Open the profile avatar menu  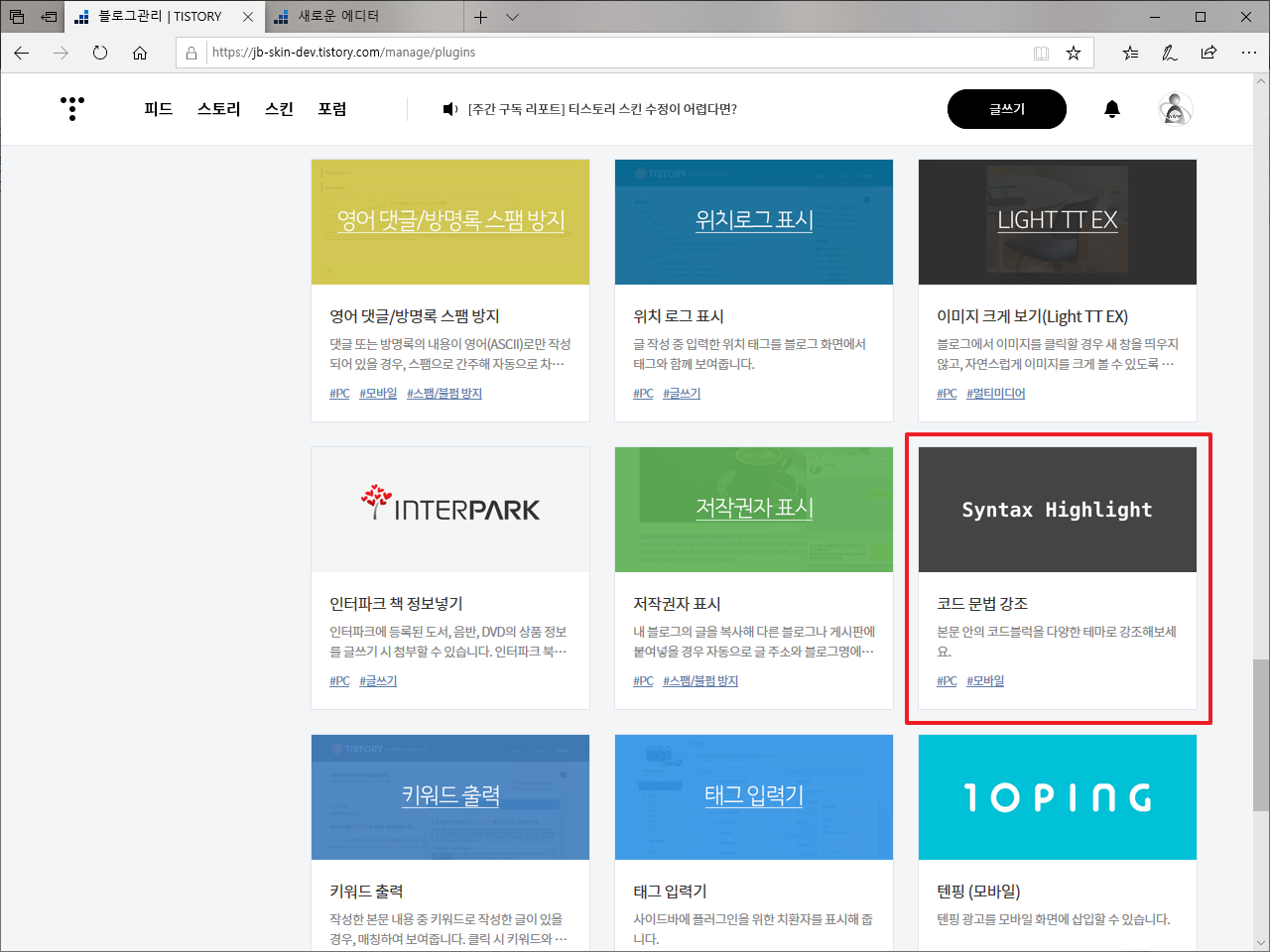(x=1176, y=109)
